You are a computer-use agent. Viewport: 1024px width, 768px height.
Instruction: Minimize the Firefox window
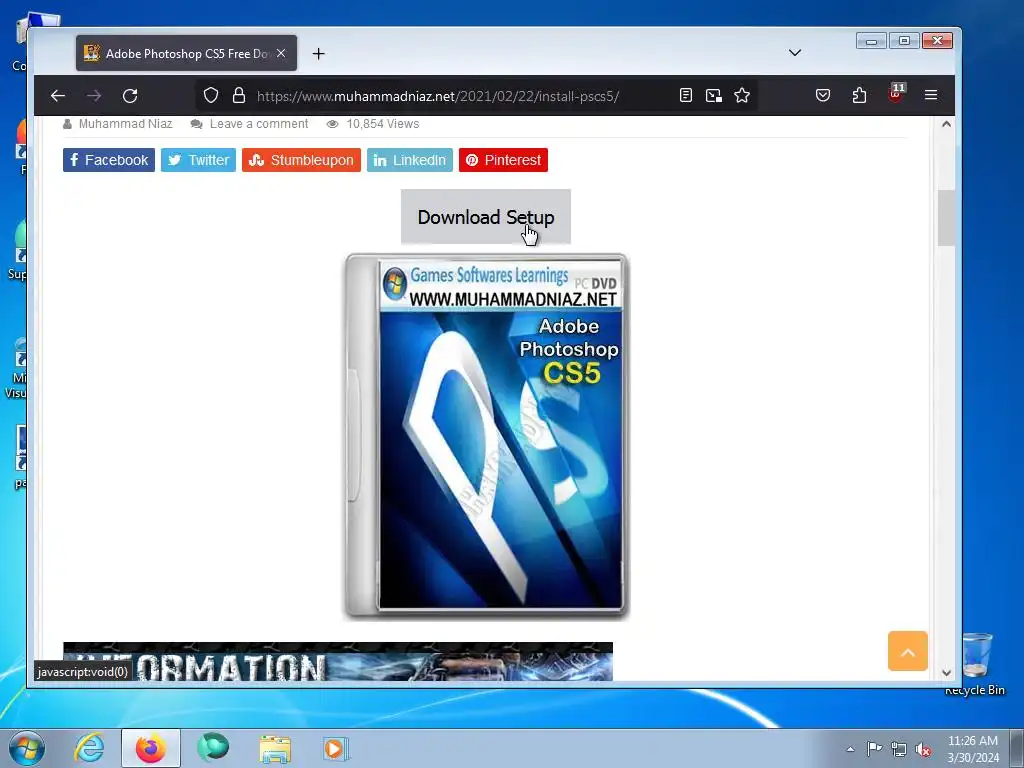[x=871, y=41]
